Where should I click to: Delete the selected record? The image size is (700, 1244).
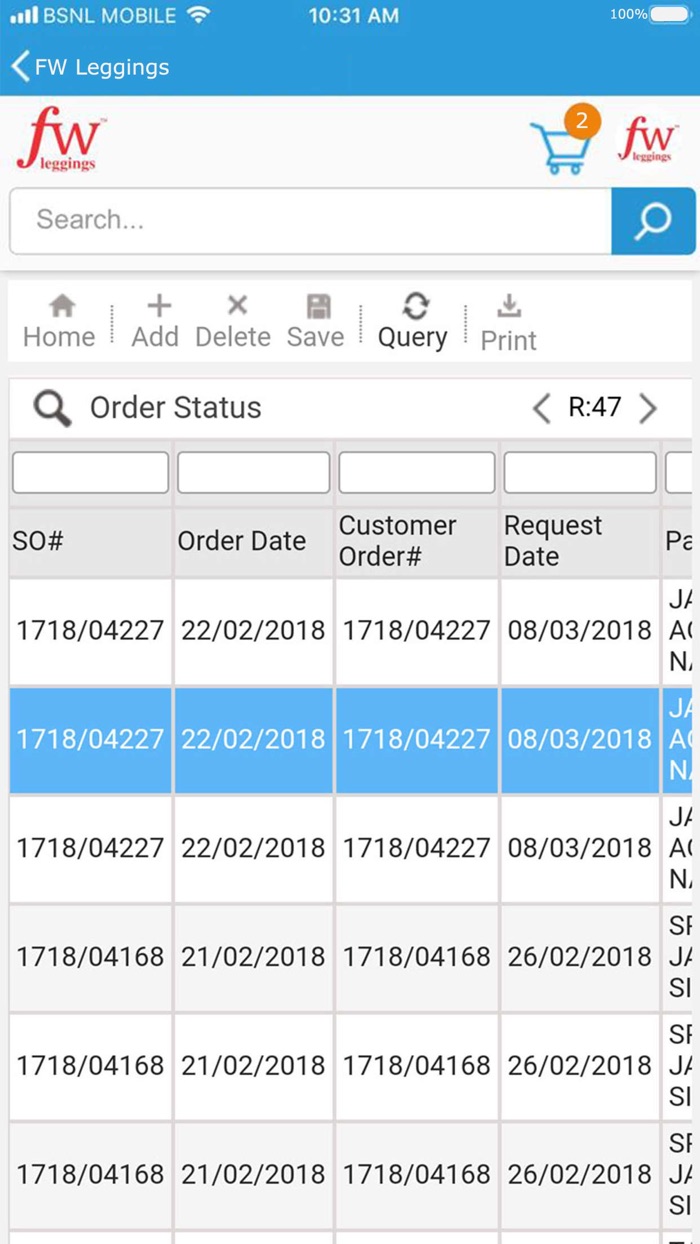233,323
